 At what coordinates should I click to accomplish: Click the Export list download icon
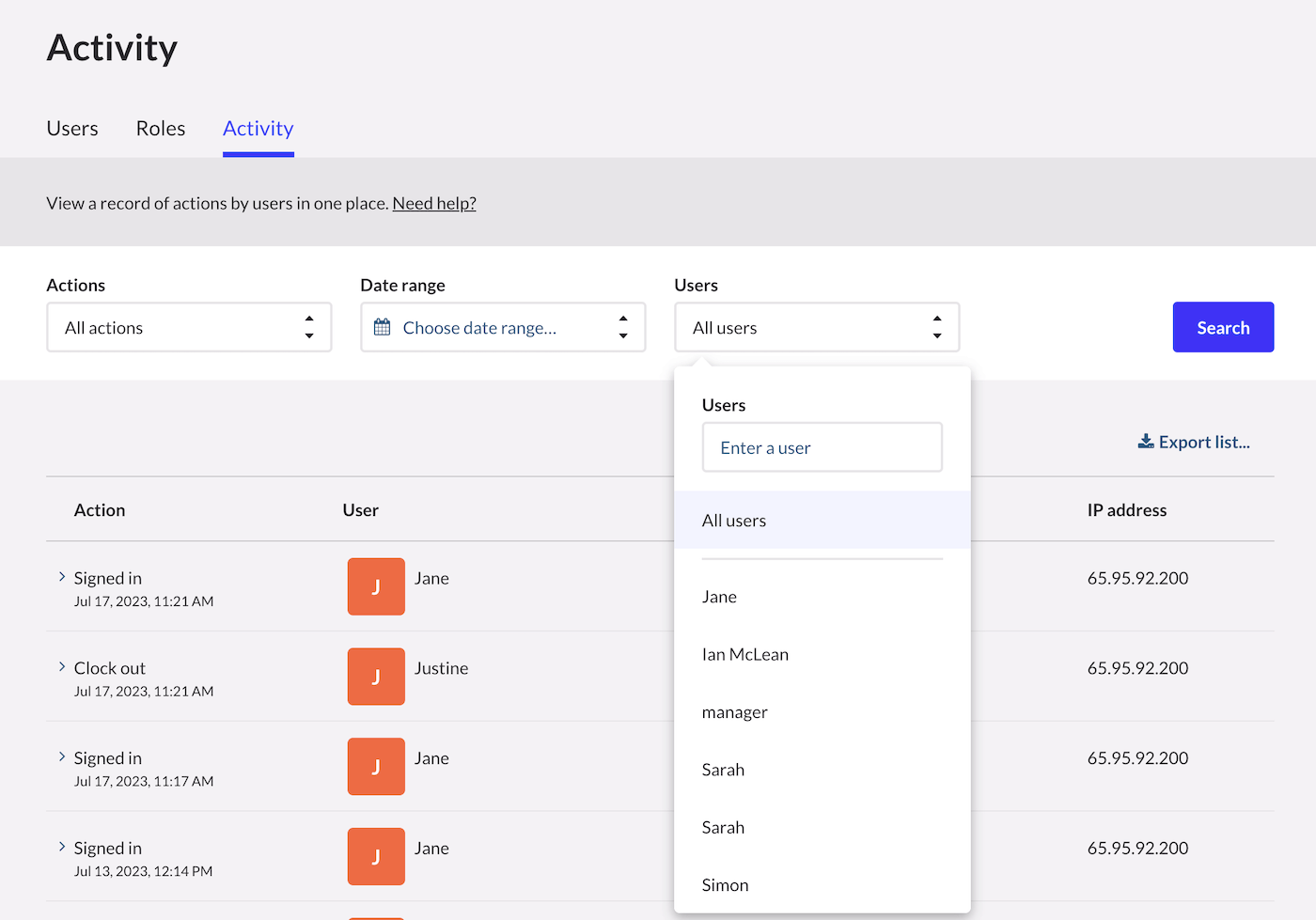click(1146, 442)
